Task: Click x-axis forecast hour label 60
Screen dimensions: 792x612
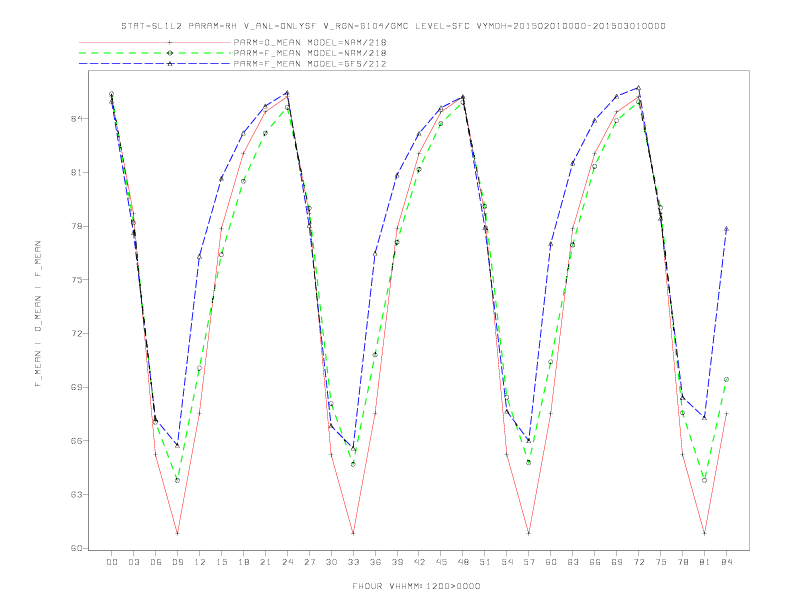Action: click(x=551, y=562)
